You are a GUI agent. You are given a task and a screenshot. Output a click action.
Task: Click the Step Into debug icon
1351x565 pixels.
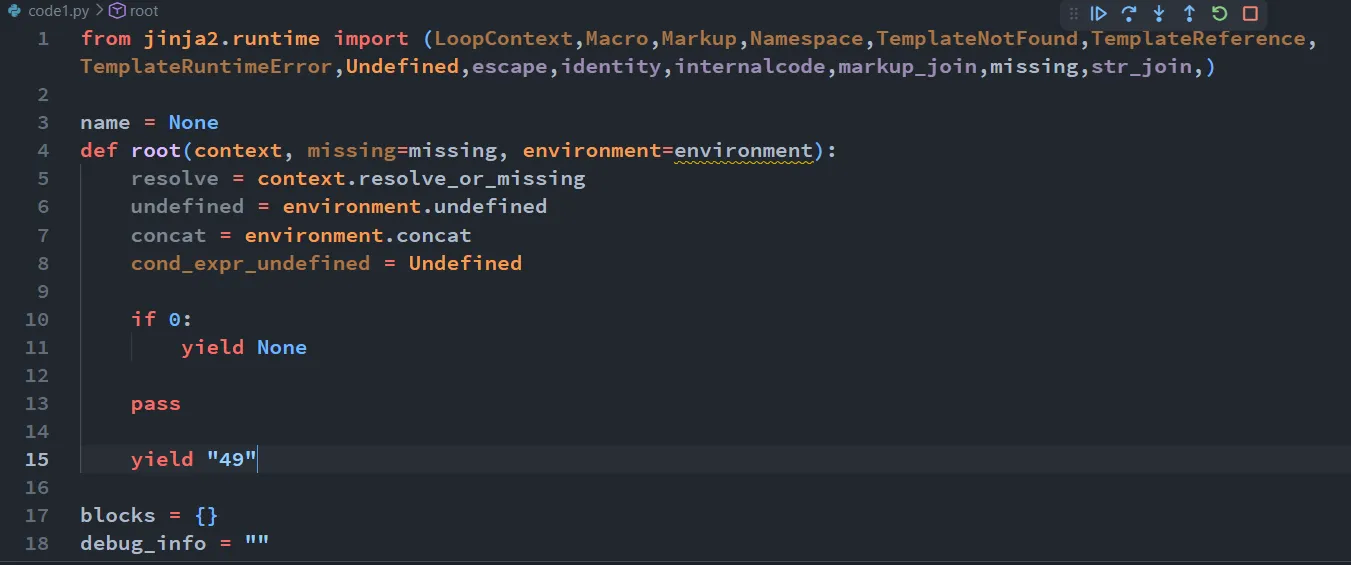pyautogui.click(x=1159, y=14)
